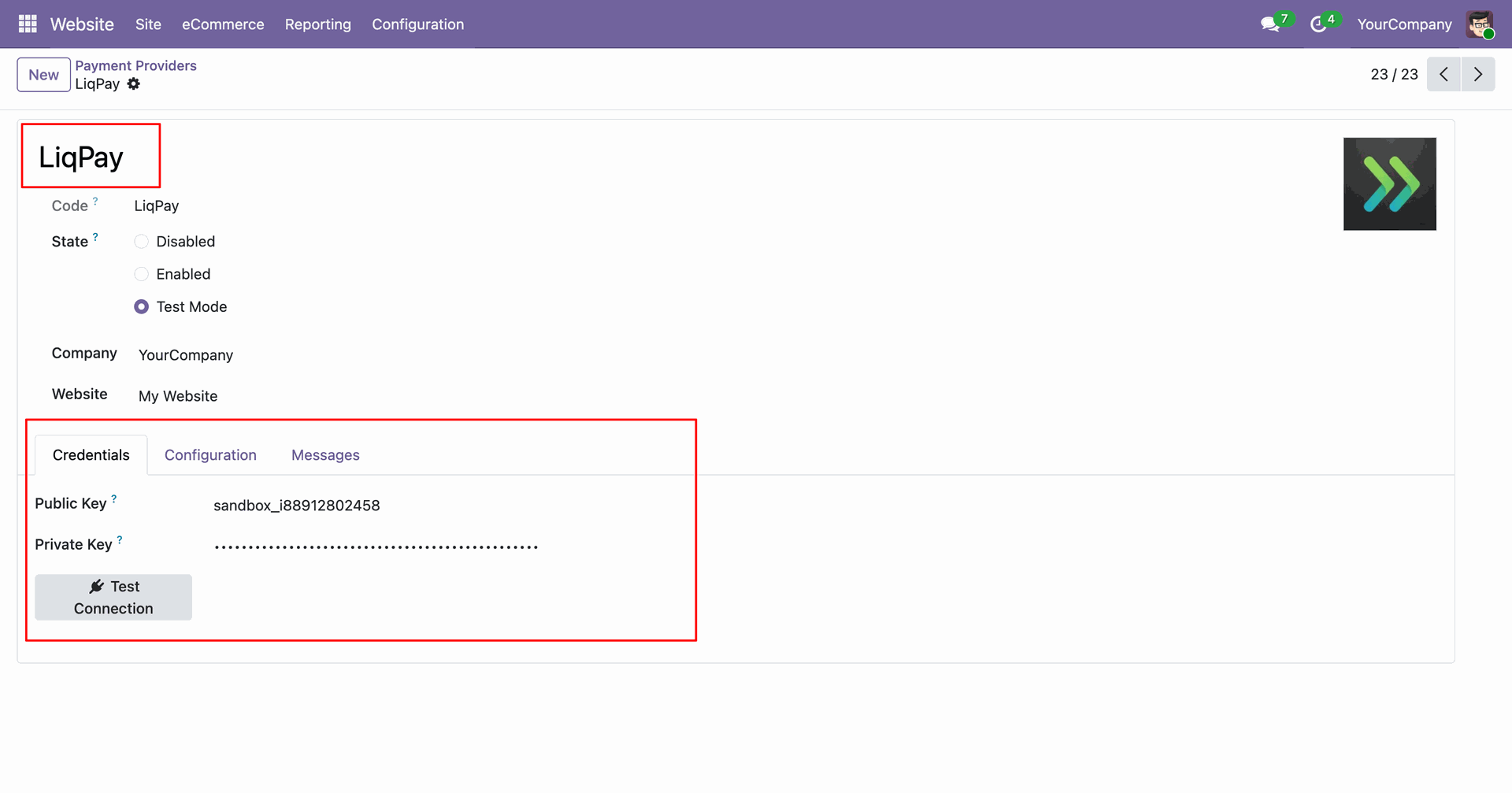Viewport: 1512px width, 793px height.
Task: Click the 23 / 23 record pager
Action: click(x=1394, y=74)
